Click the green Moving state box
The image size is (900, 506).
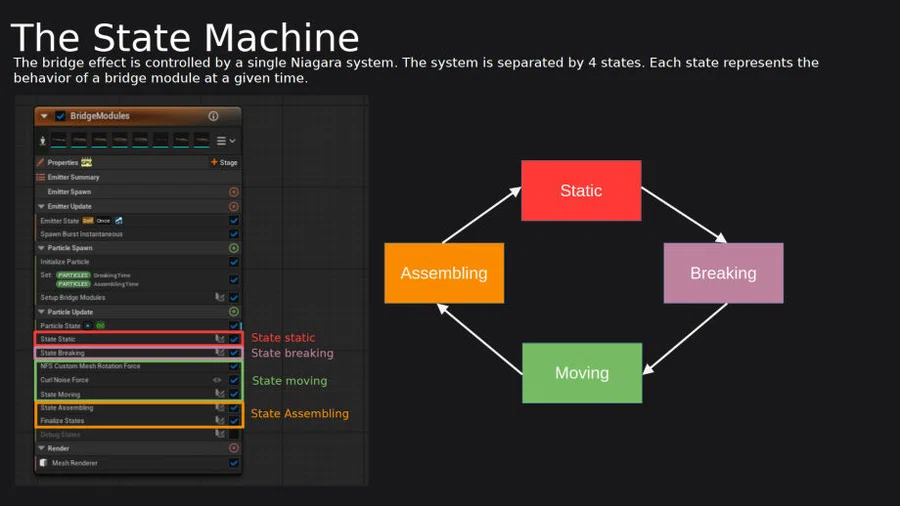pos(582,373)
